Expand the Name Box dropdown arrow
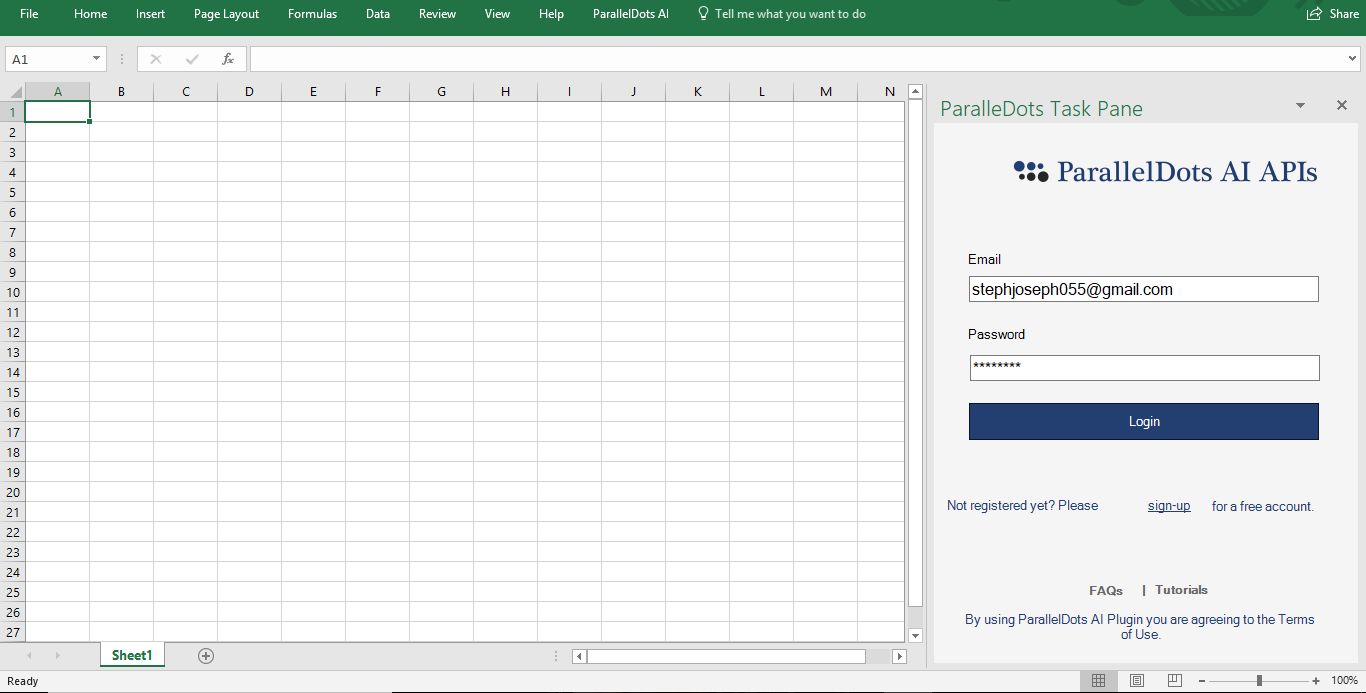 [x=97, y=59]
